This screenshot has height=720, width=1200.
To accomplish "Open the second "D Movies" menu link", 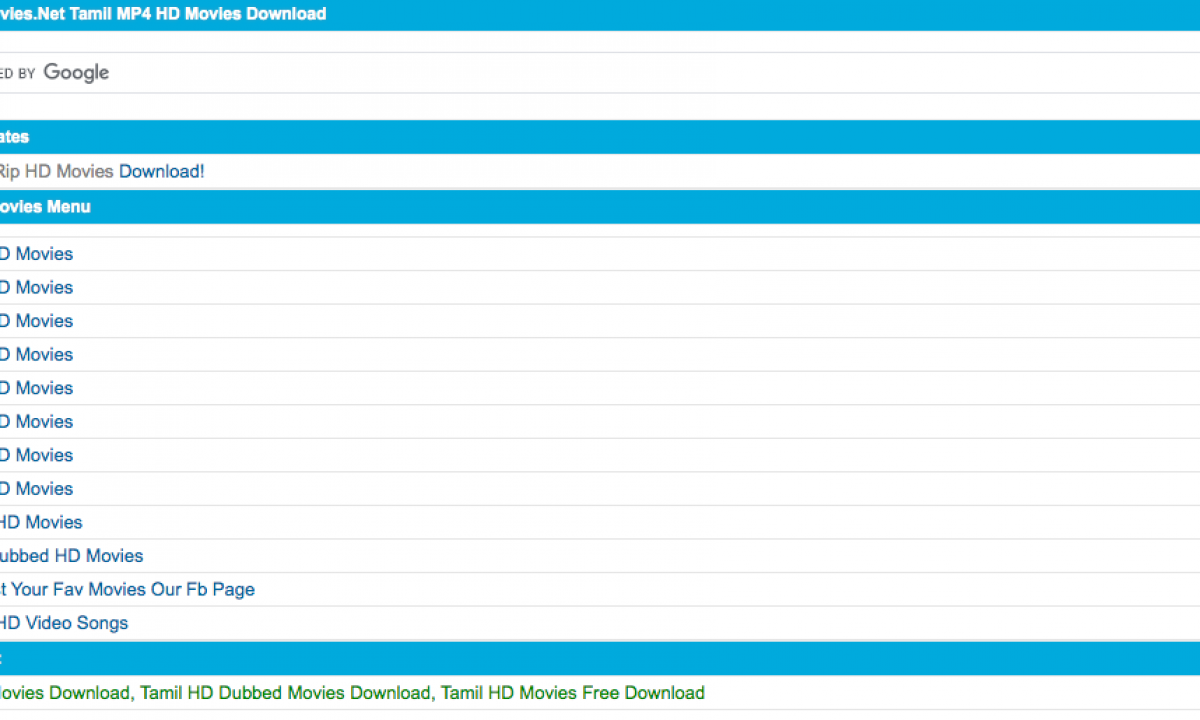I will coord(37,287).
